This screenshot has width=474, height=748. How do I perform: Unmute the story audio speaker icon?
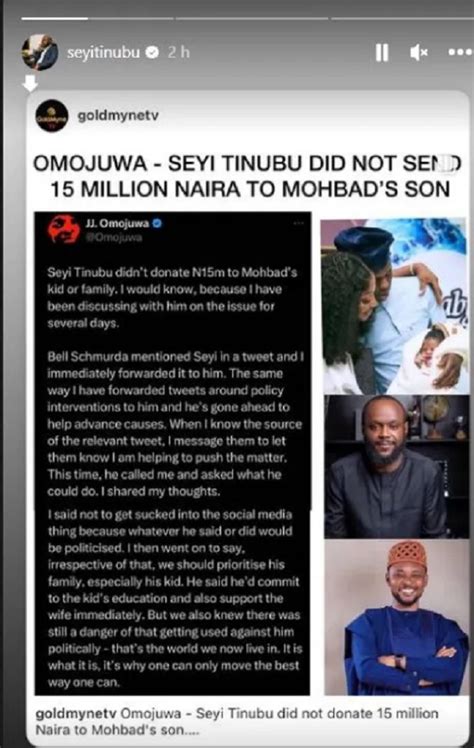point(419,52)
